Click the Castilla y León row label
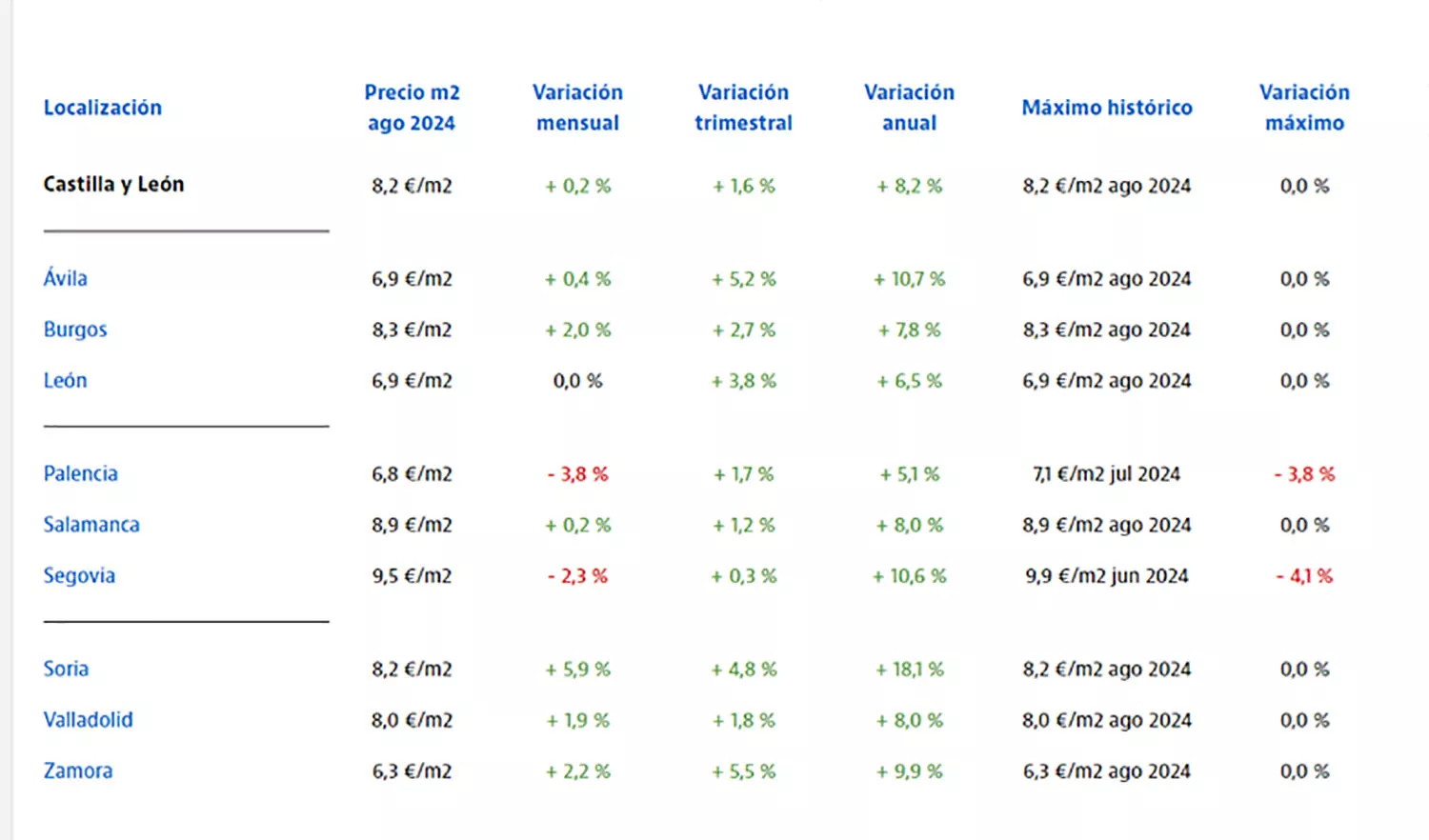 point(113,184)
